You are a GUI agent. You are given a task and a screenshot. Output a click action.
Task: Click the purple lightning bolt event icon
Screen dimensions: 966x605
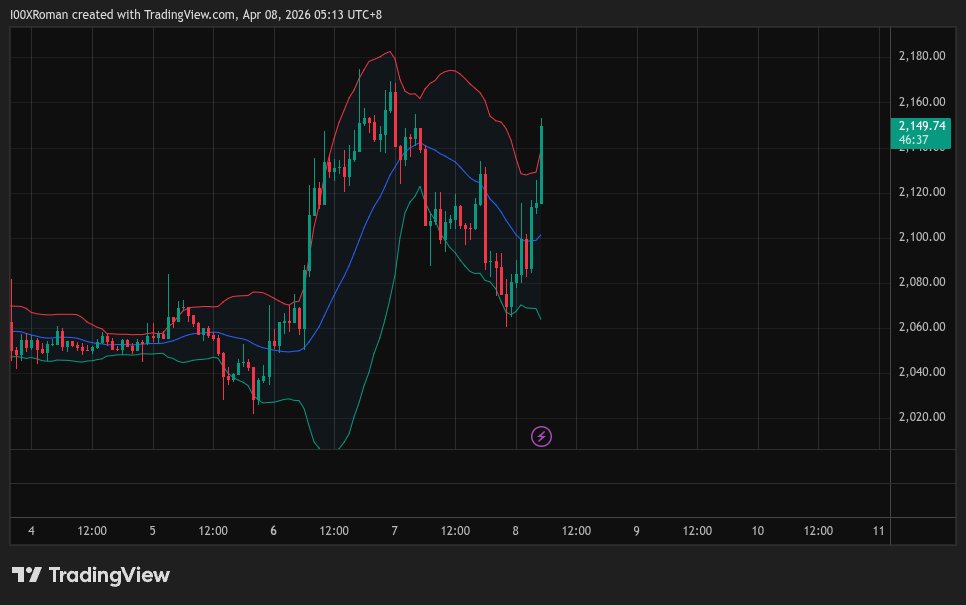[x=541, y=436]
